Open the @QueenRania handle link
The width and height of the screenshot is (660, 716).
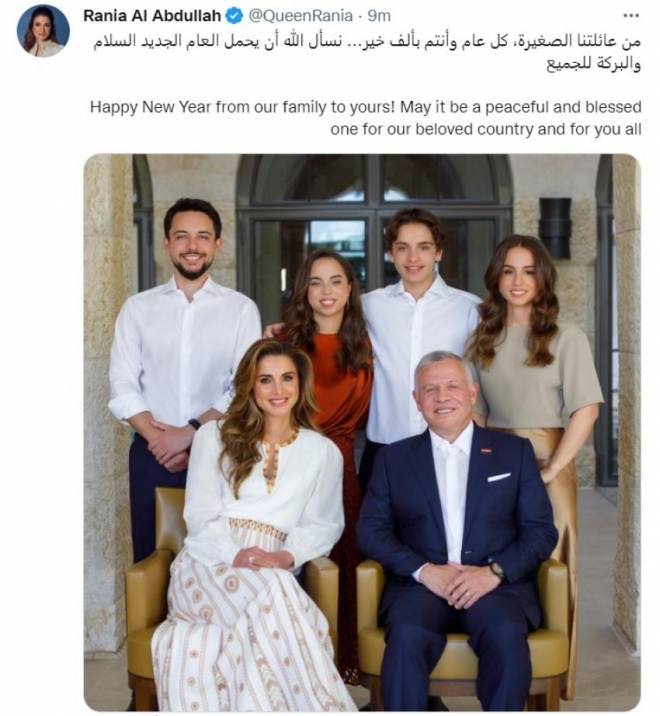click(x=301, y=16)
